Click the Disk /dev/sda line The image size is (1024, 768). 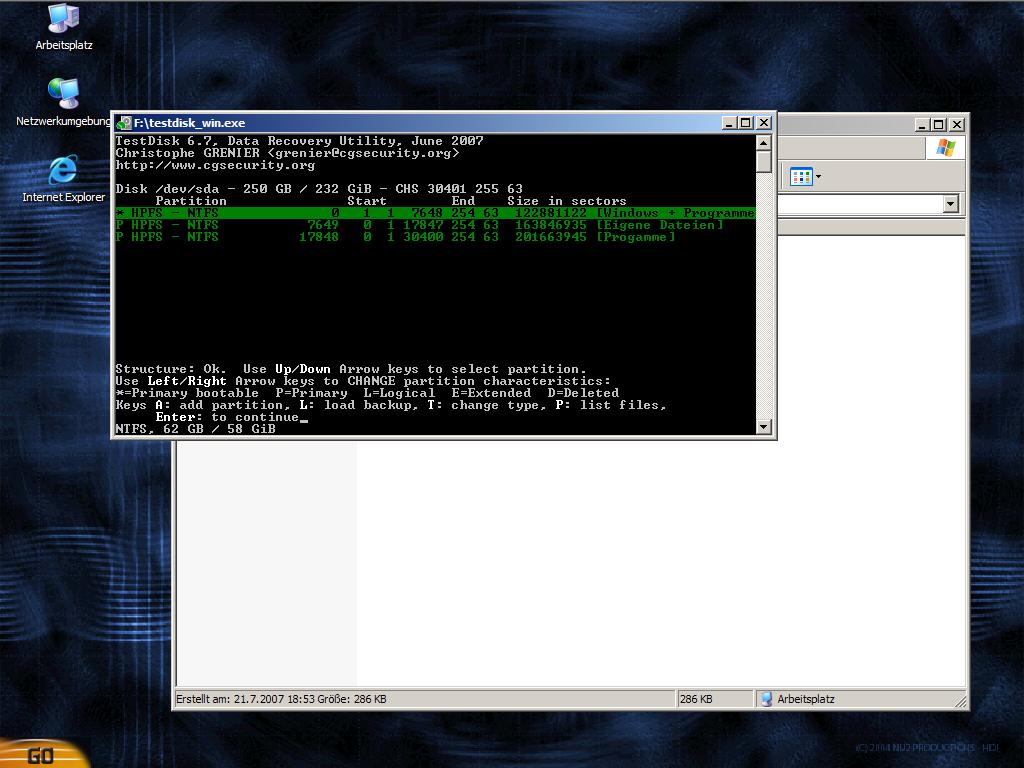(x=319, y=189)
